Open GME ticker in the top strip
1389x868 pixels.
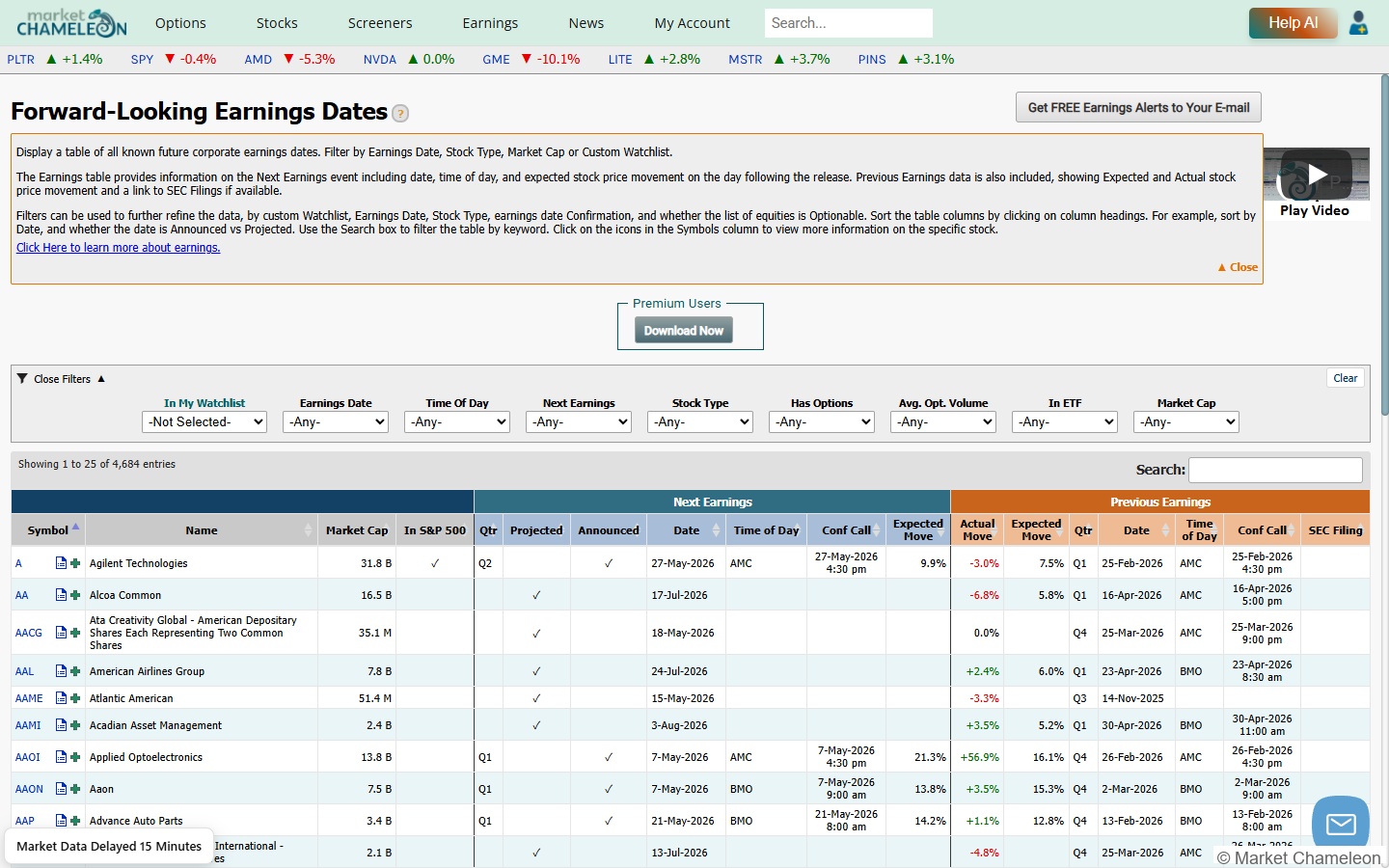pos(496,59)
